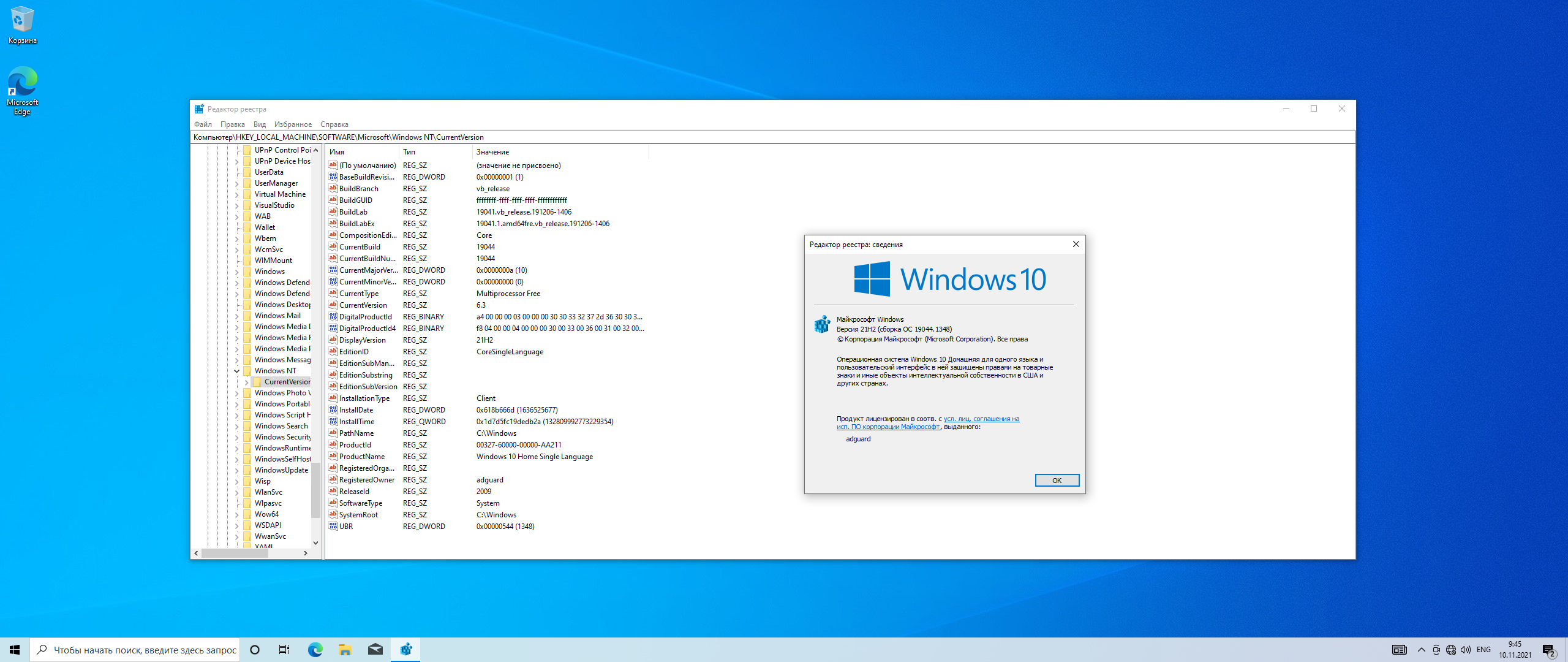This screenshot has width=1568, height=662.
Task: Click the WindowsUpdate folder icon
Action: tap(247, 470)
